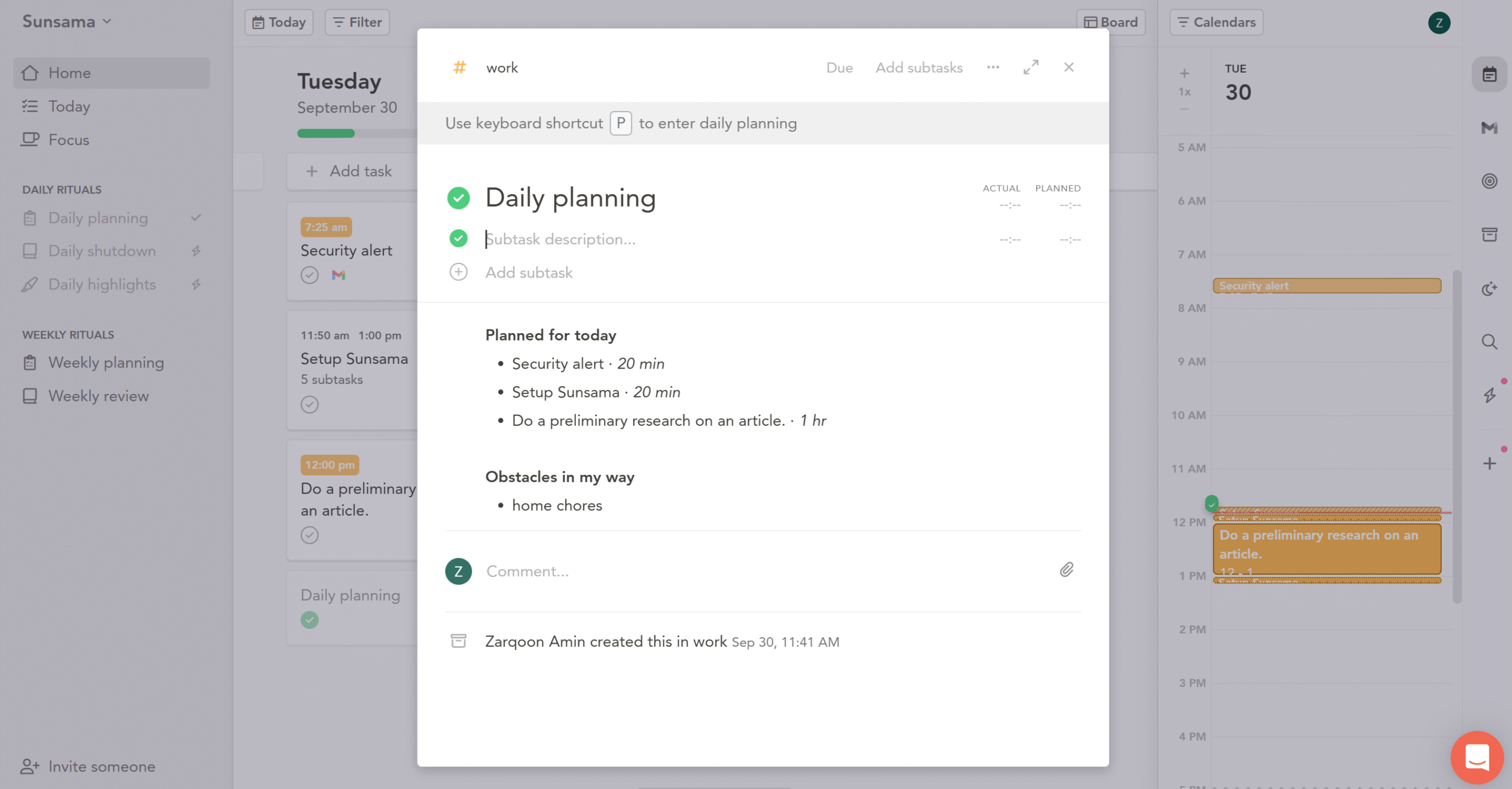This screenshot has height=789, width=1512.
Task: Open Weekly planning ritual
Action: [x=106, y=362]
